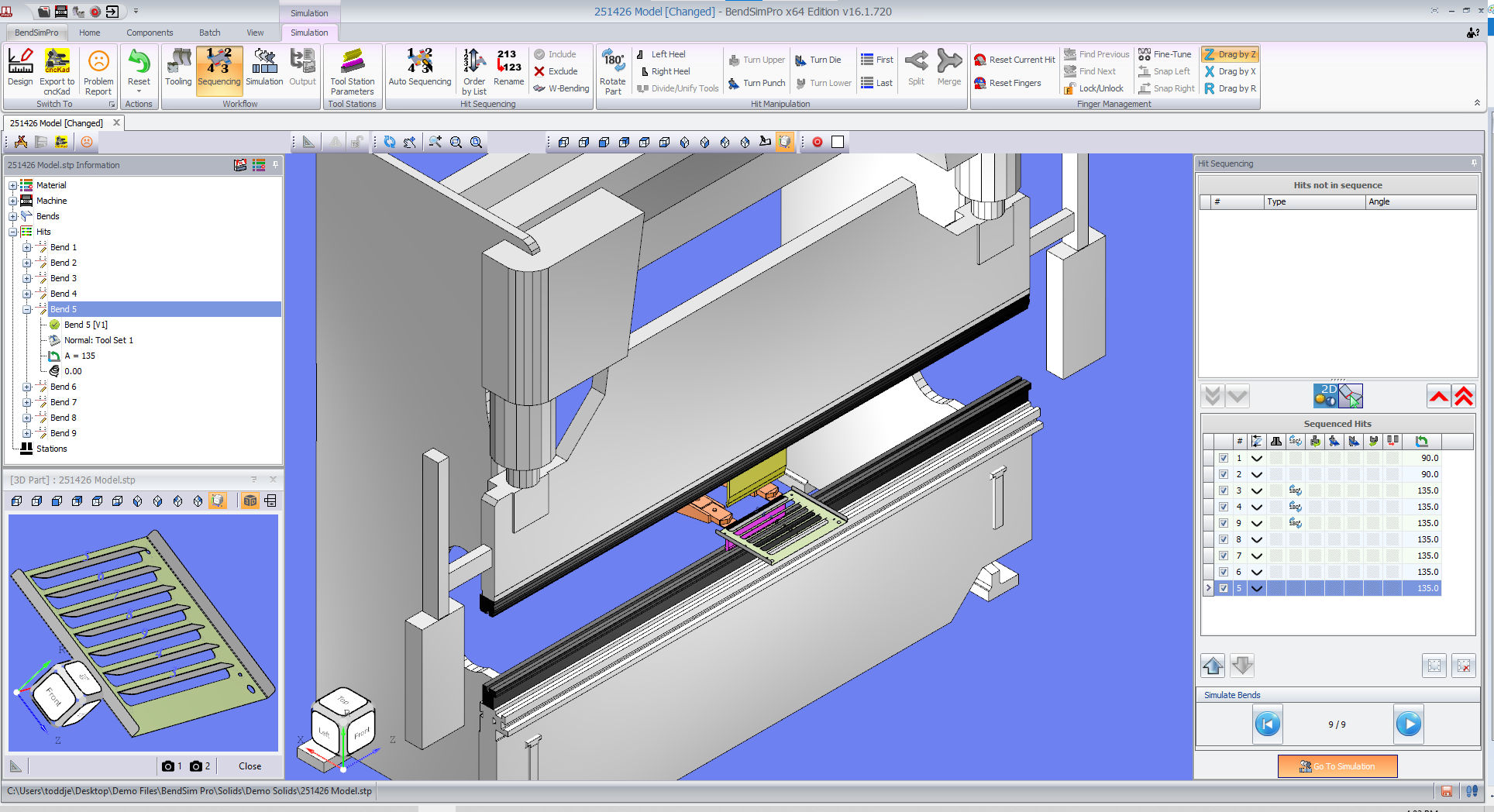The height and width of the screenshot is (812, 1494).
Task: Uncheck the checkbox for sequenced hit 7
Action: (x=1224, y=556)
